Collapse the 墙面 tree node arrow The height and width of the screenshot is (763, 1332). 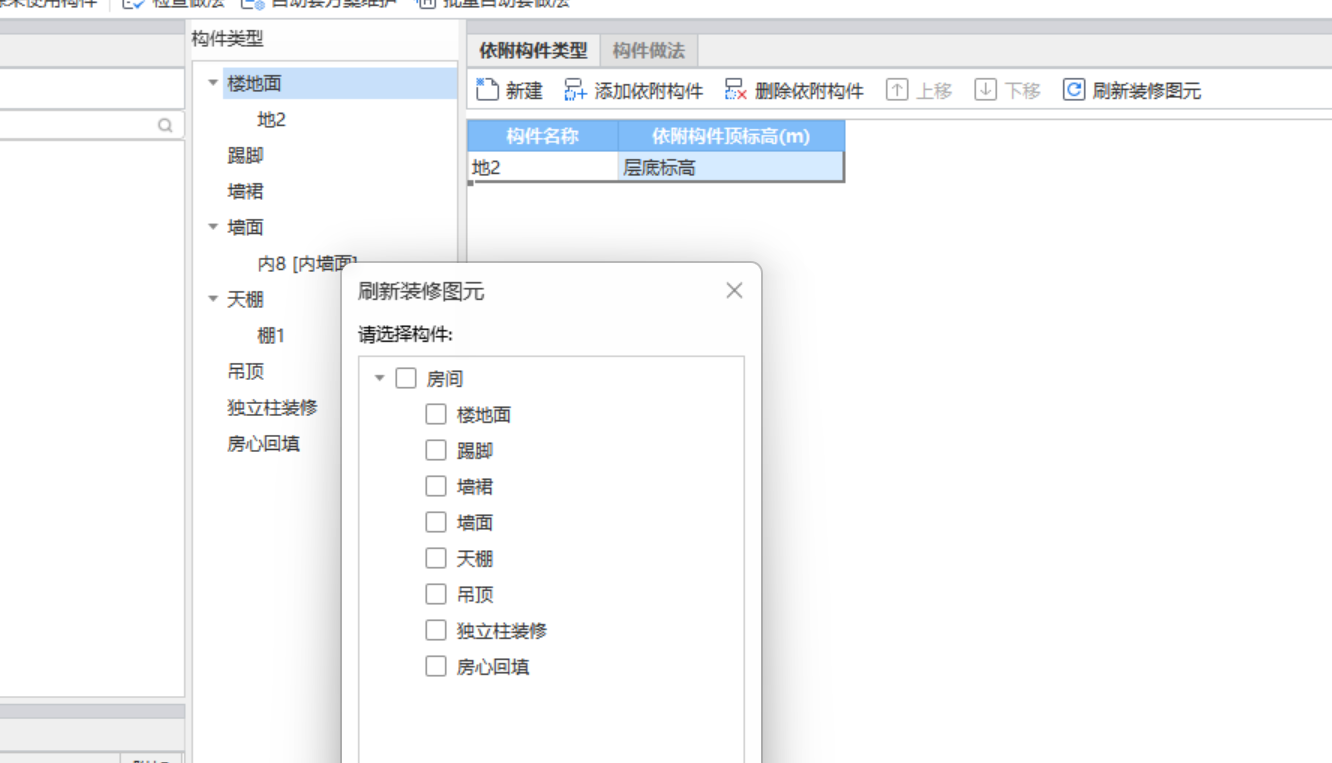(x=213, y=227)
